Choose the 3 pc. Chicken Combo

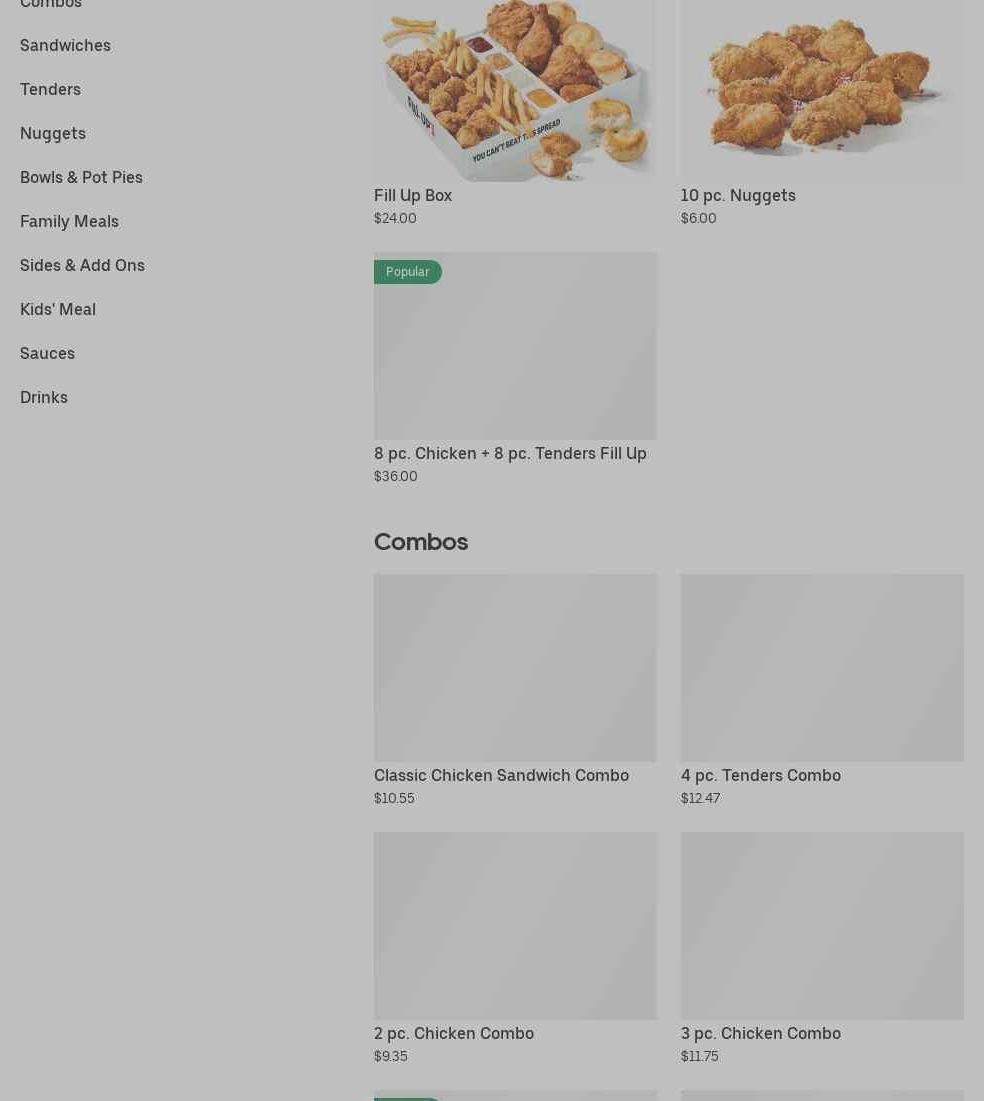point(761,1034)
